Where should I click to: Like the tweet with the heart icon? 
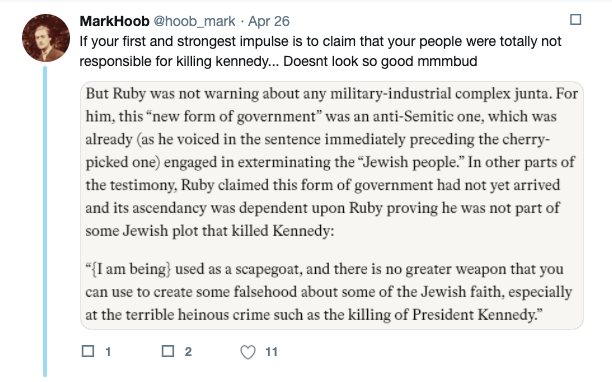point(248,352)
